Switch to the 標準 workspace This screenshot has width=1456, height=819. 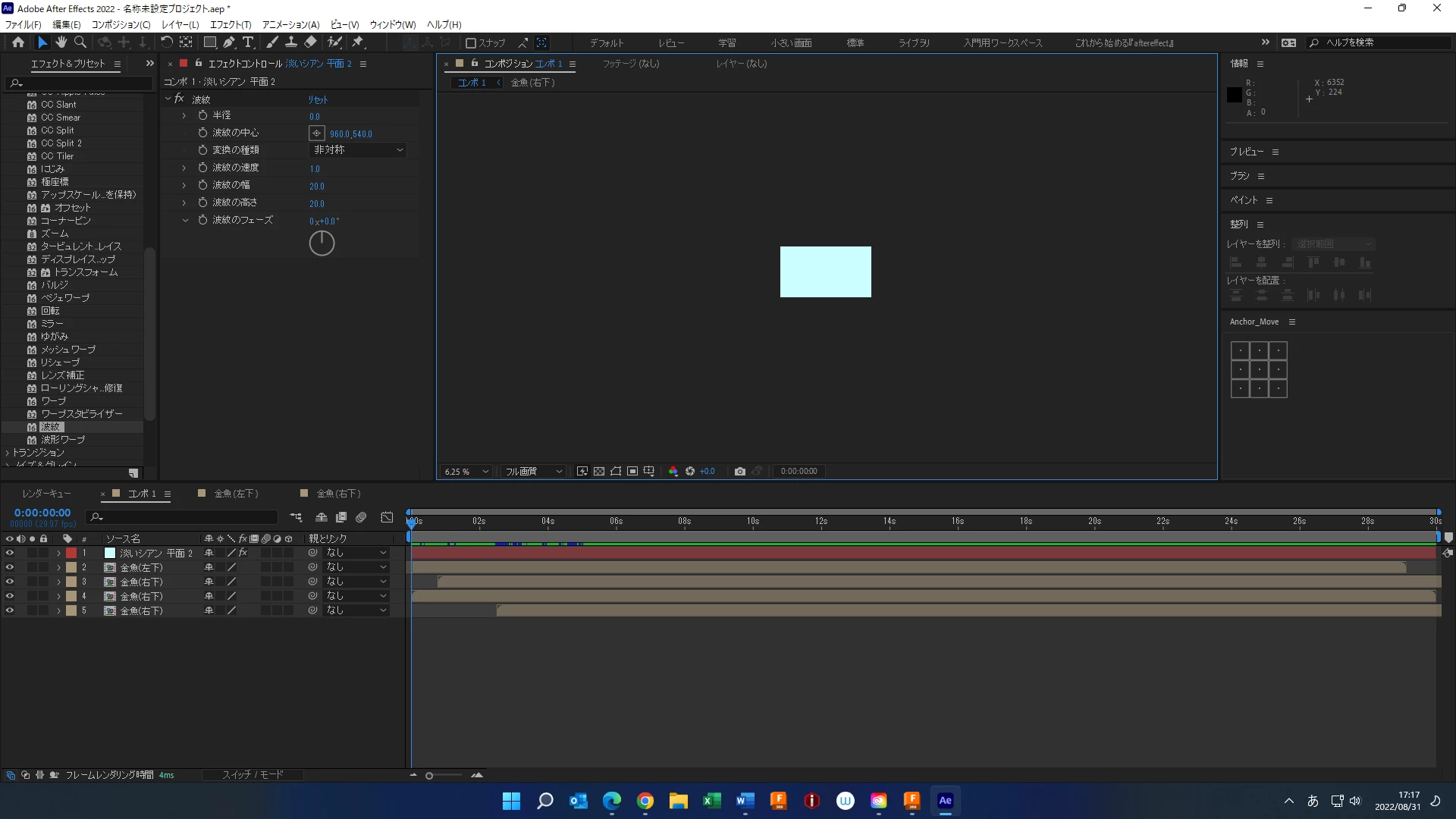[855, 43]
